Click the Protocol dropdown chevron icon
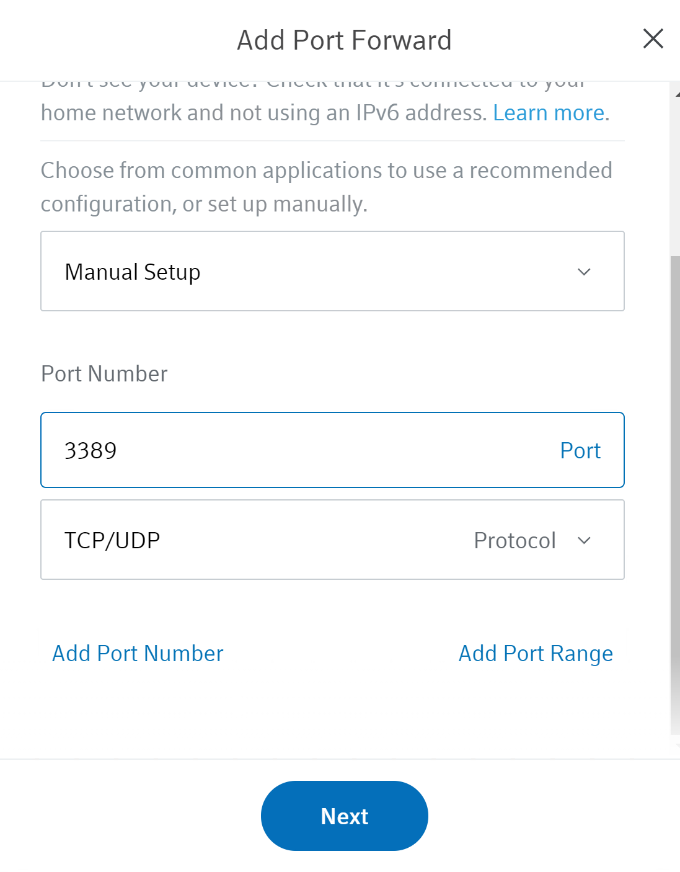 click(585, 540)
